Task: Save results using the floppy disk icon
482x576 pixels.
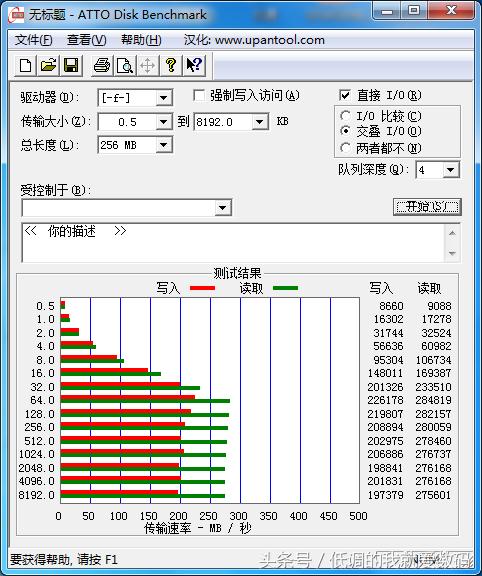Action: click(x=71, y=65)
